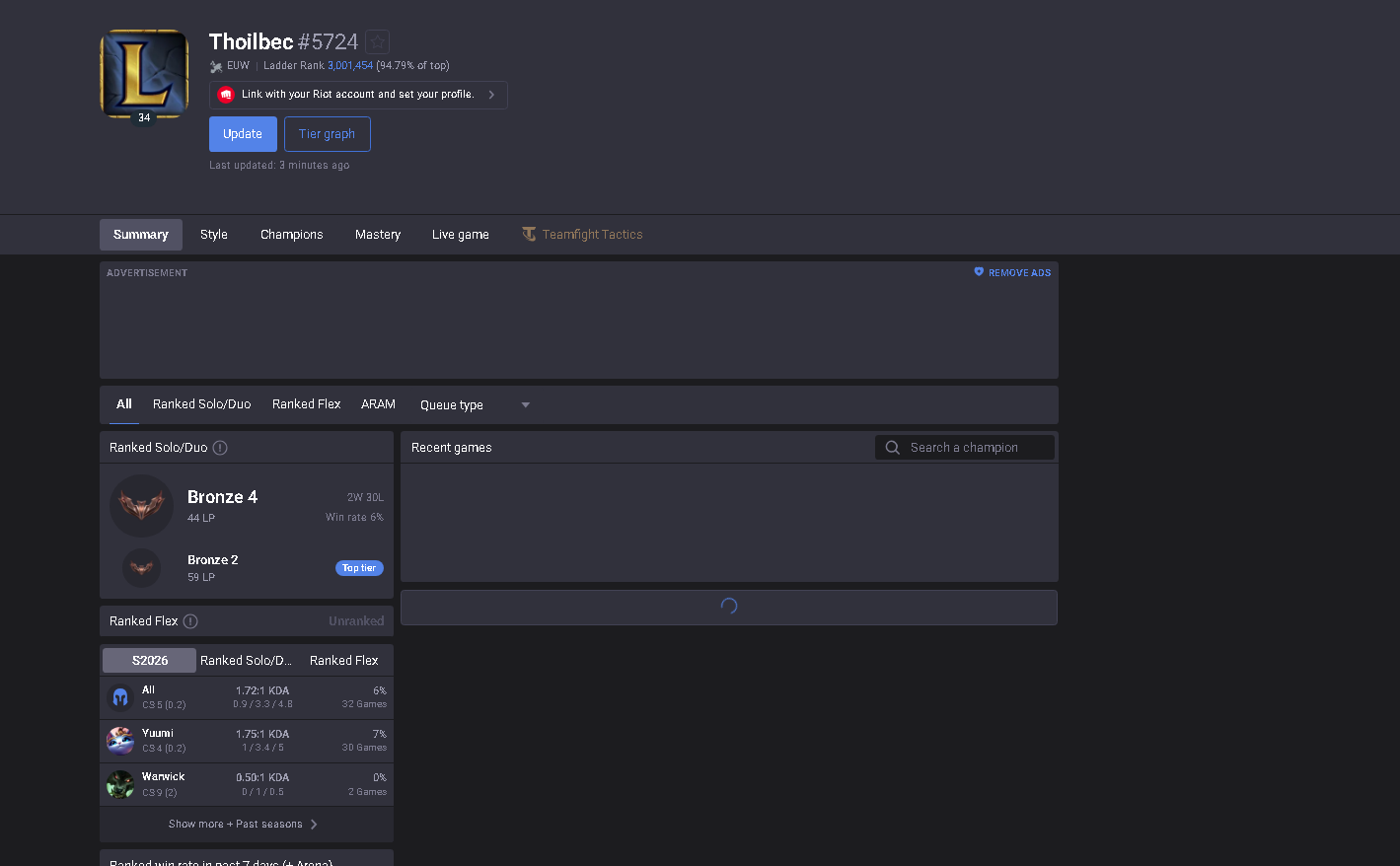Select the All queue filter
Viewport: 1400px width, 866px height.
click(x=124, y=404)
